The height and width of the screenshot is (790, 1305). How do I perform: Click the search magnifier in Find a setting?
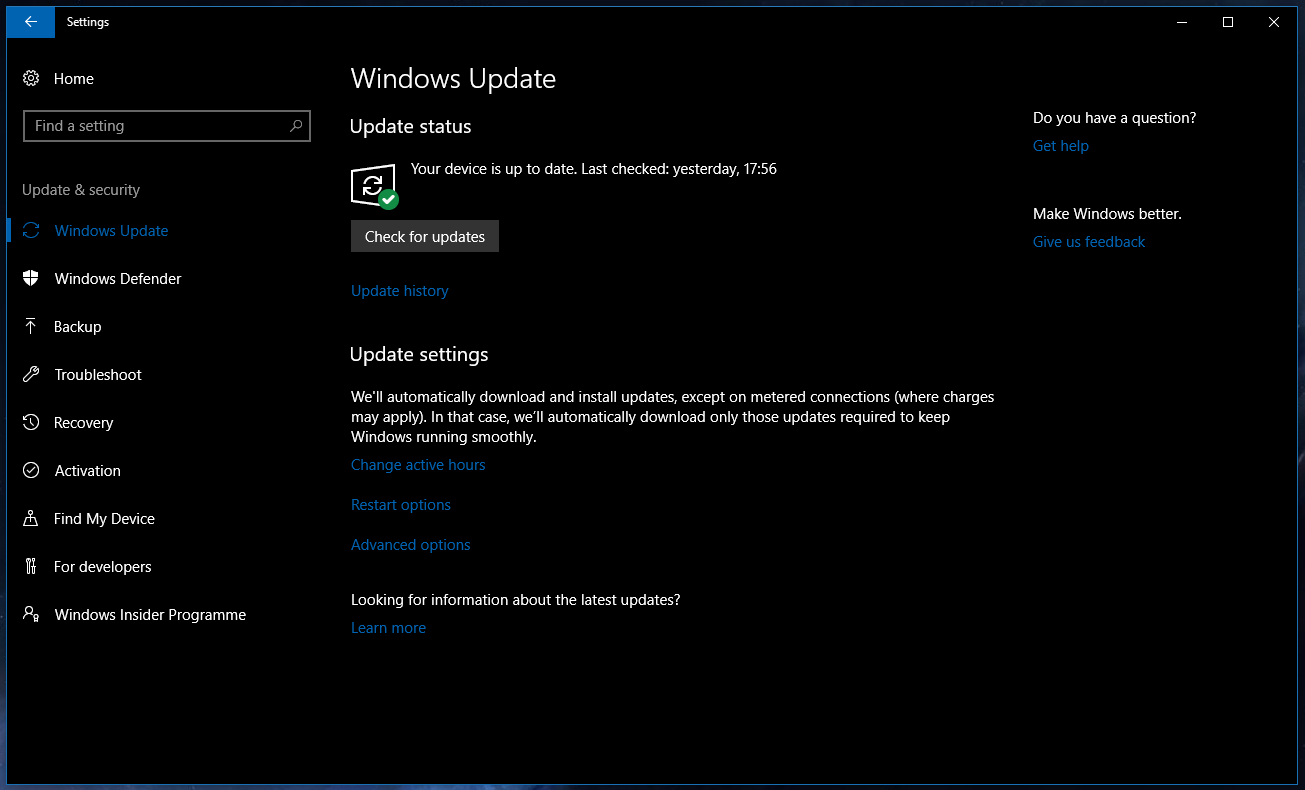point(296,126)
